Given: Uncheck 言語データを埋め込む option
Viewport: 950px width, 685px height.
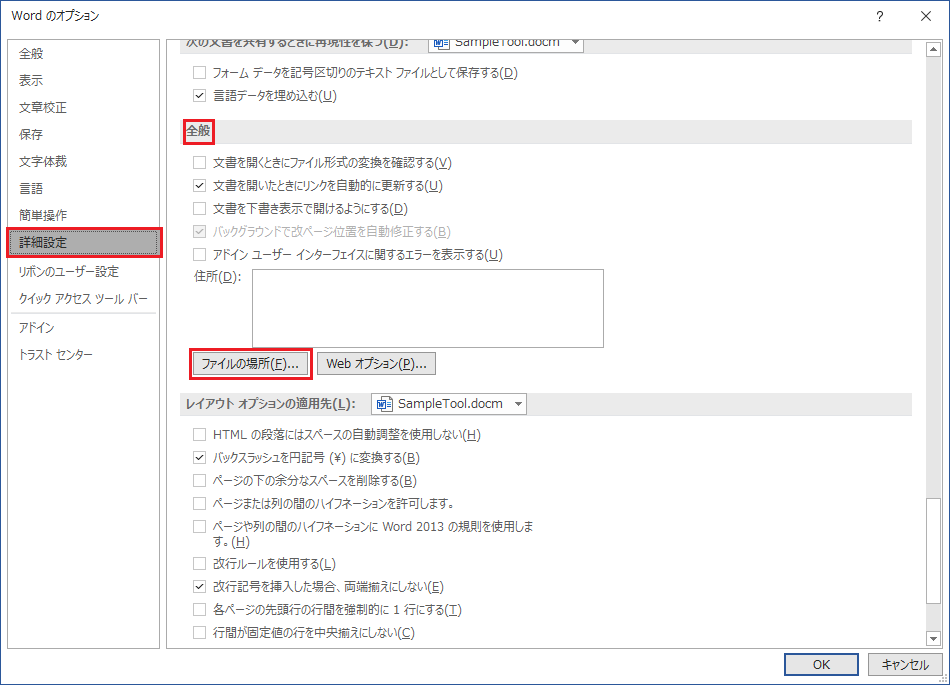Looking at the screenshot, I should (x=199, y=96).
